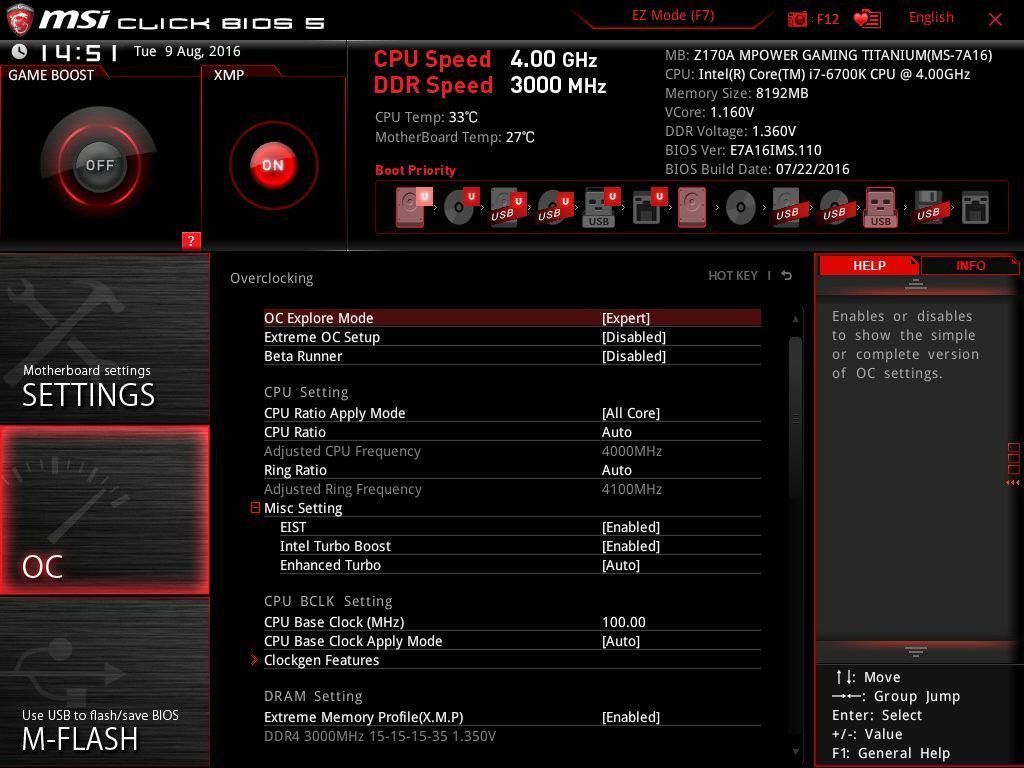Switch to the INFO tab

970,266
